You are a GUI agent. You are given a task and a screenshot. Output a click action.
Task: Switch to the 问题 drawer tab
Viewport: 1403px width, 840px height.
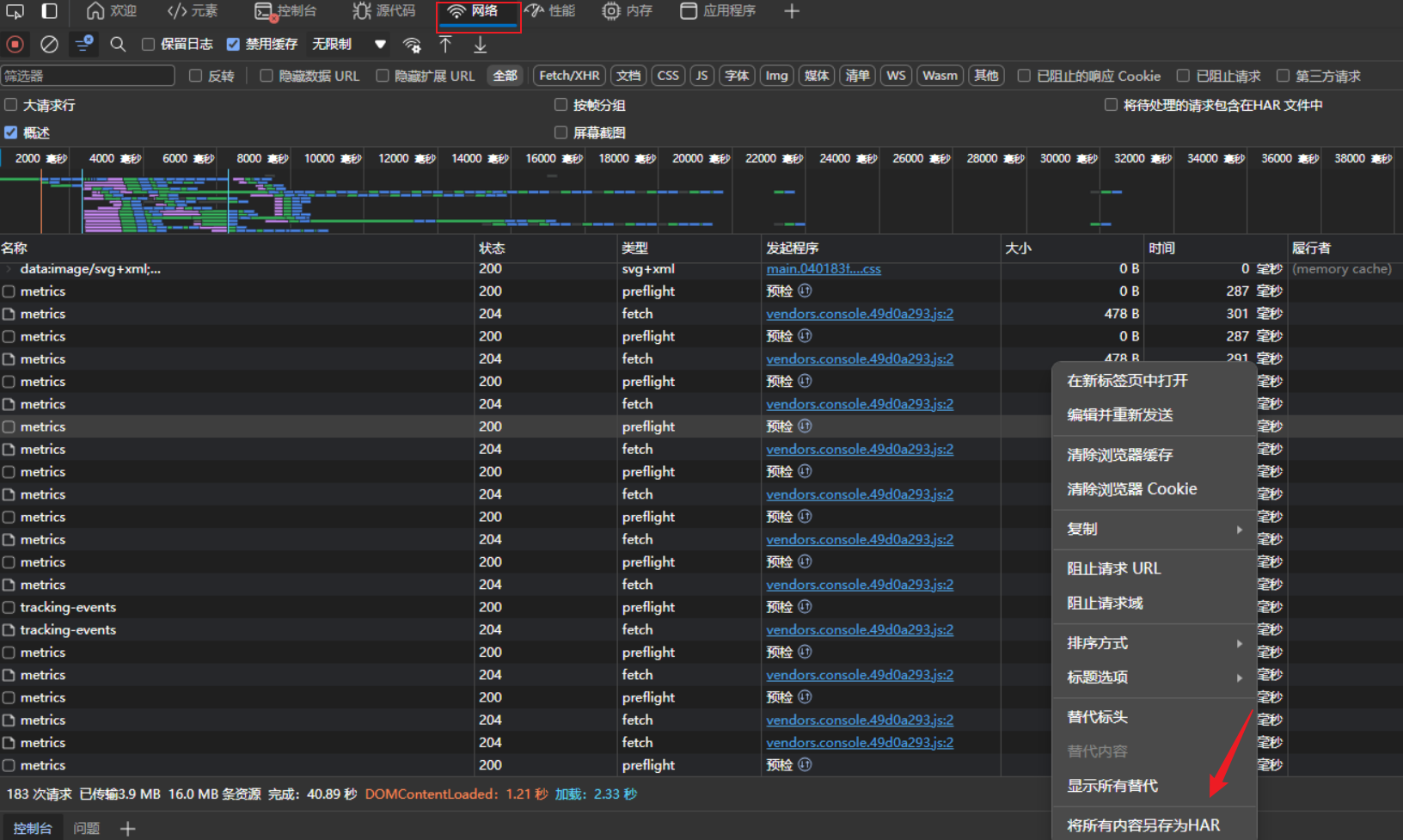pos(87,829)
